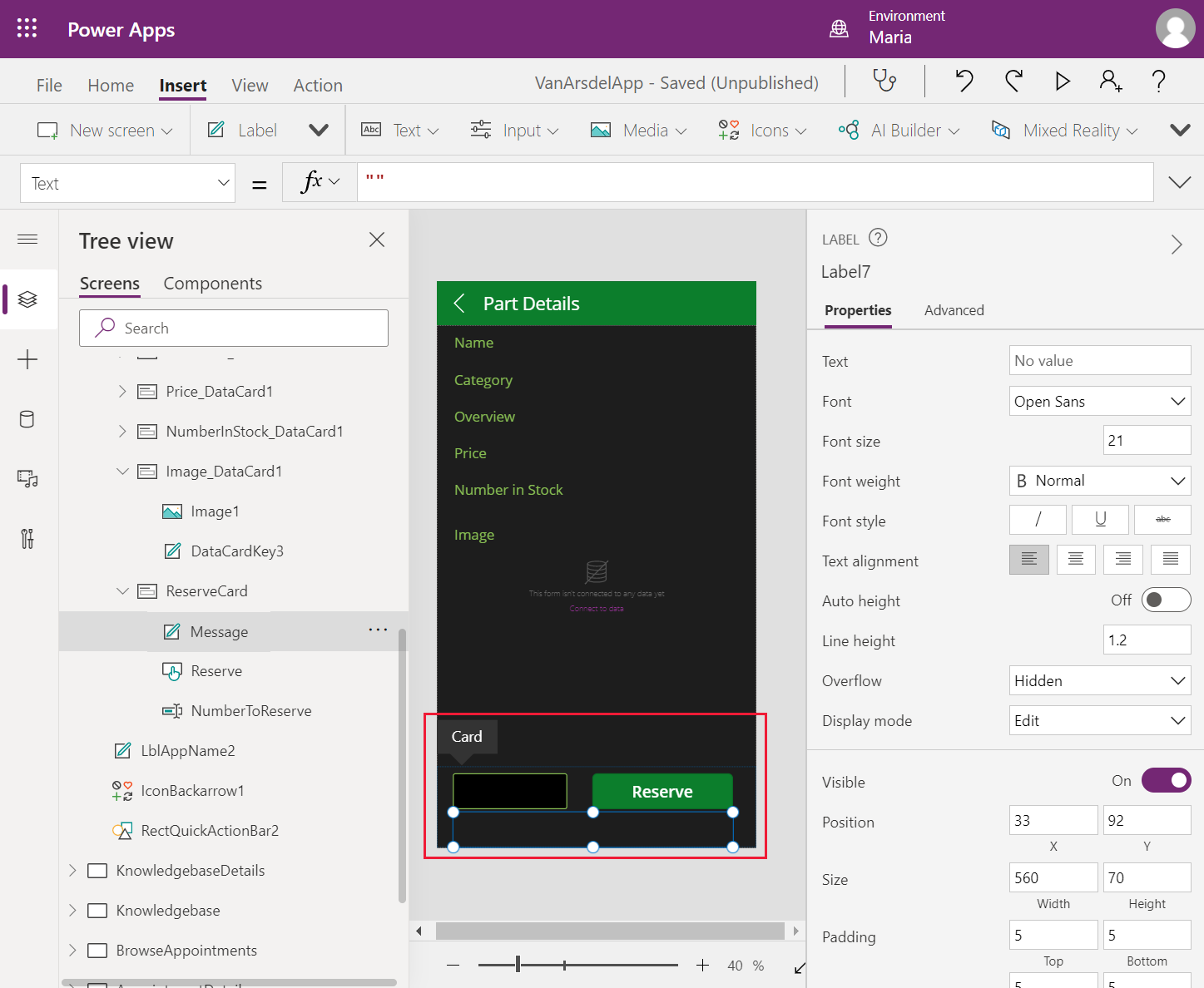This screenshot has width=1204, height=988.
Task: Click the green Reserve button on canvas
Action: 661,792
